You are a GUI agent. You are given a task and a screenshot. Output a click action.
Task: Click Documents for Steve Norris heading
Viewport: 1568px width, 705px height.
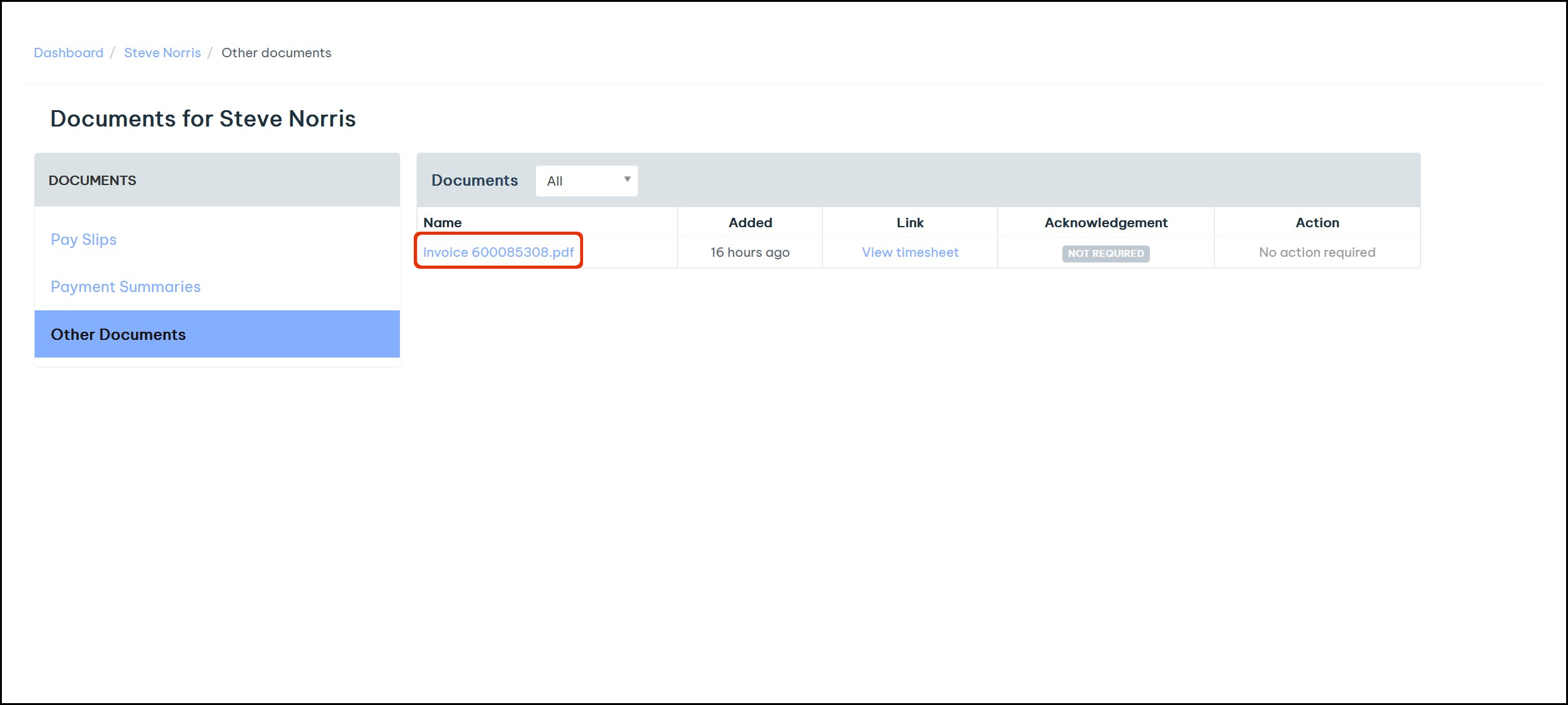[203, 118]
